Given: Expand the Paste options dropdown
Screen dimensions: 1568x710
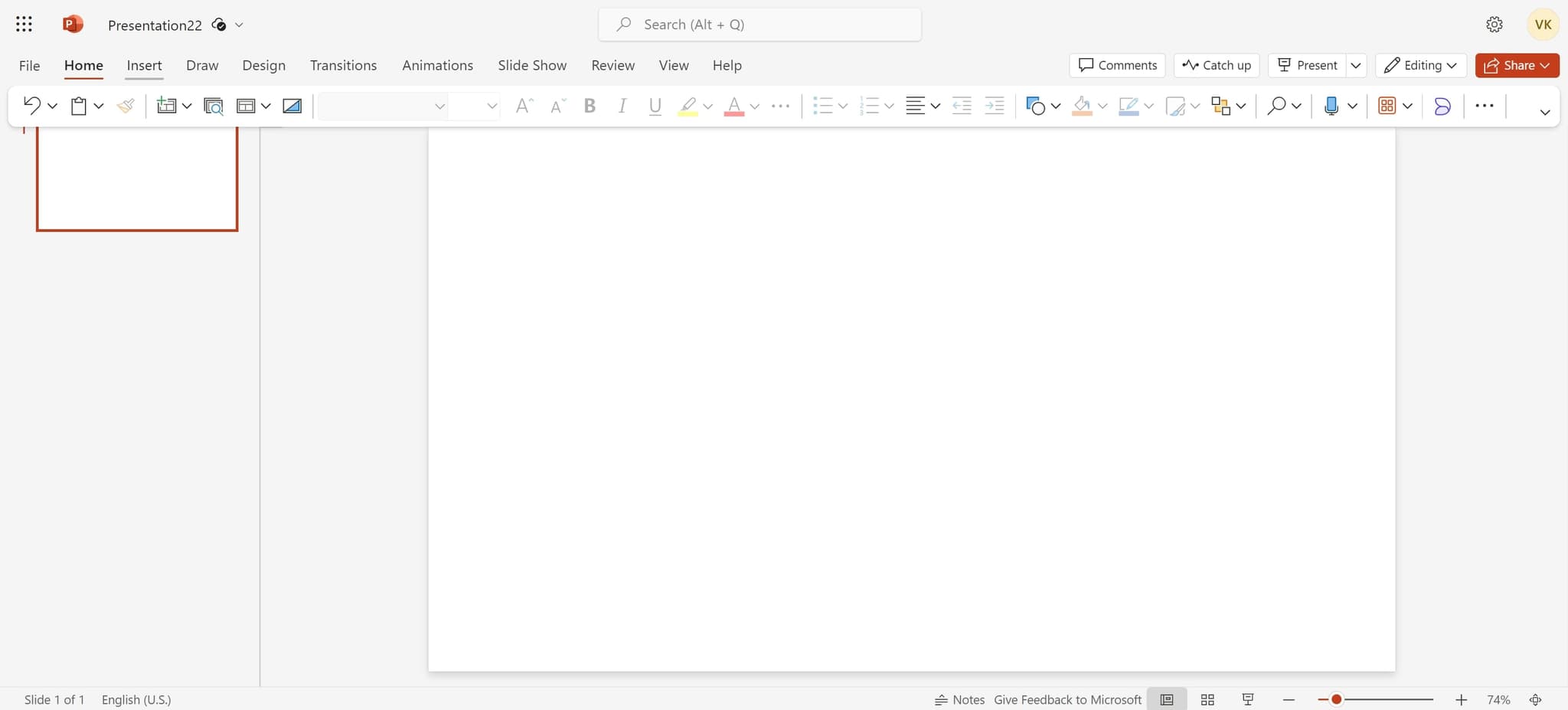Looking at the screenshot, I should tap(98, 106).
